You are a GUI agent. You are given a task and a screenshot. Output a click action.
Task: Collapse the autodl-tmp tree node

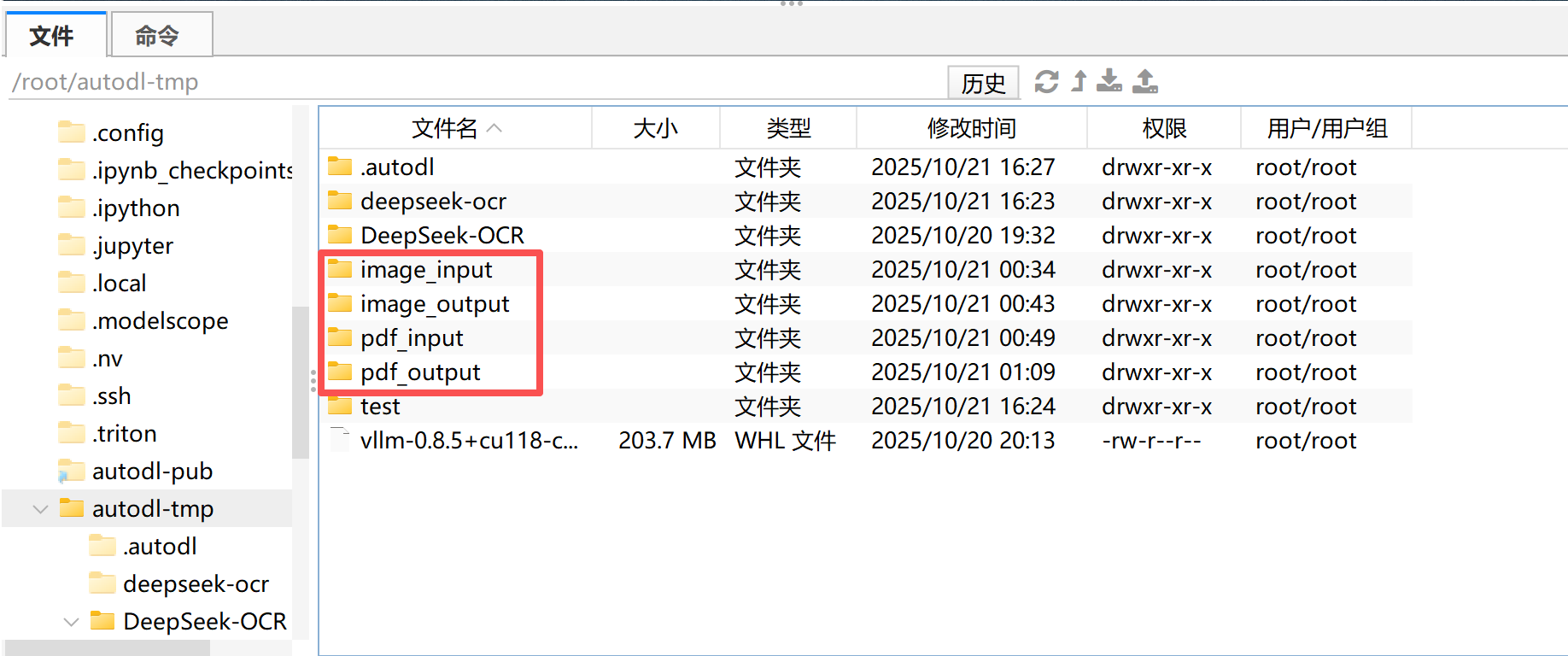coord(39,508)
